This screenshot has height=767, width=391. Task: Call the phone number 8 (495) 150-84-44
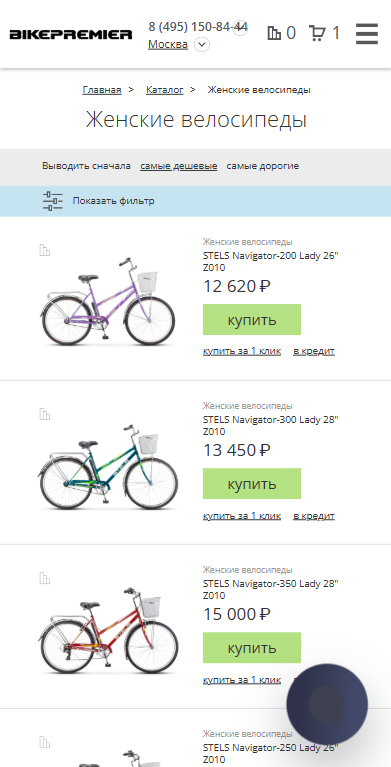[198, 26]
